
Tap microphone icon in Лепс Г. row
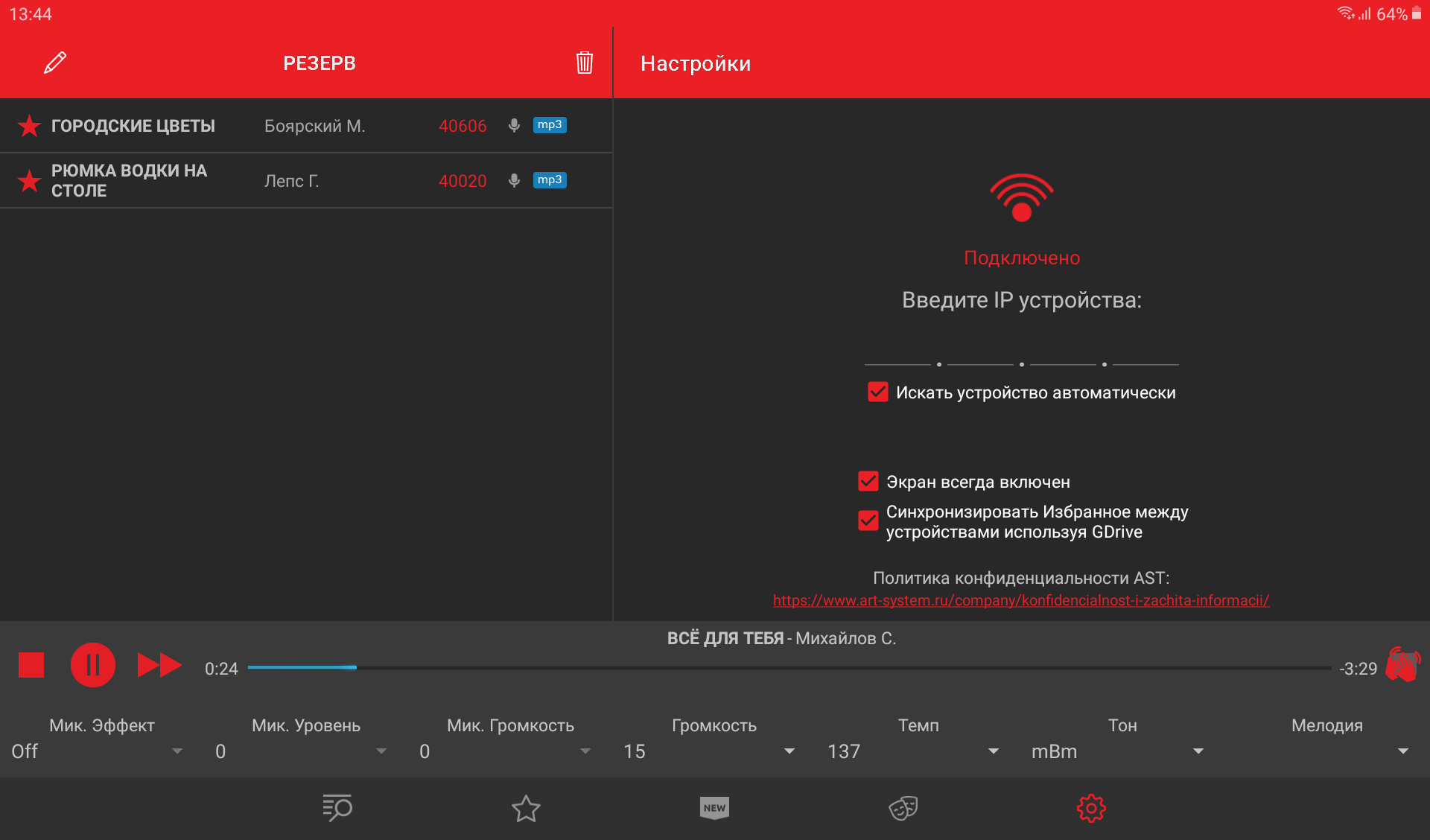point(514,180)
